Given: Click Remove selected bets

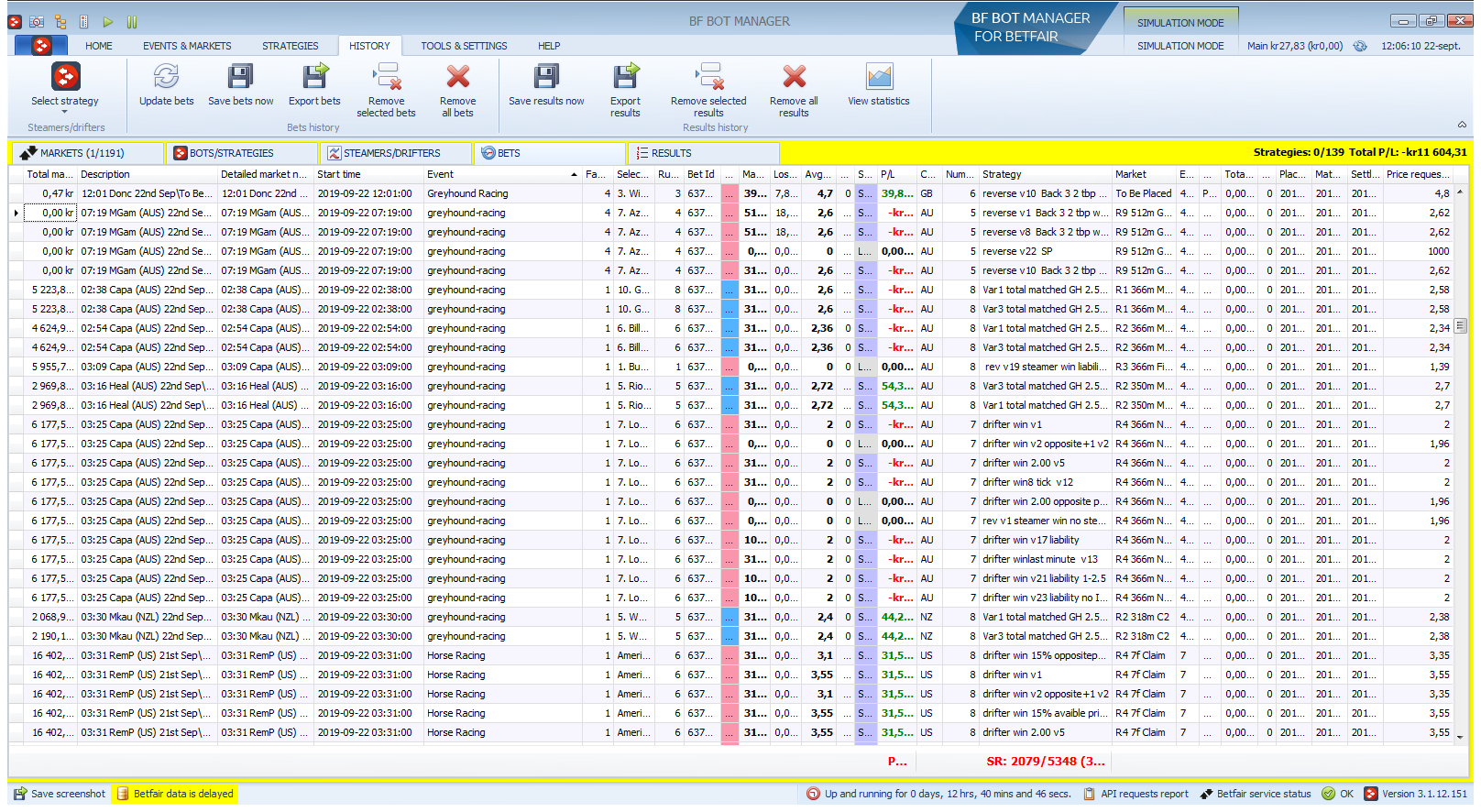Looking at the screenshot, I should [x=386, y=90].
